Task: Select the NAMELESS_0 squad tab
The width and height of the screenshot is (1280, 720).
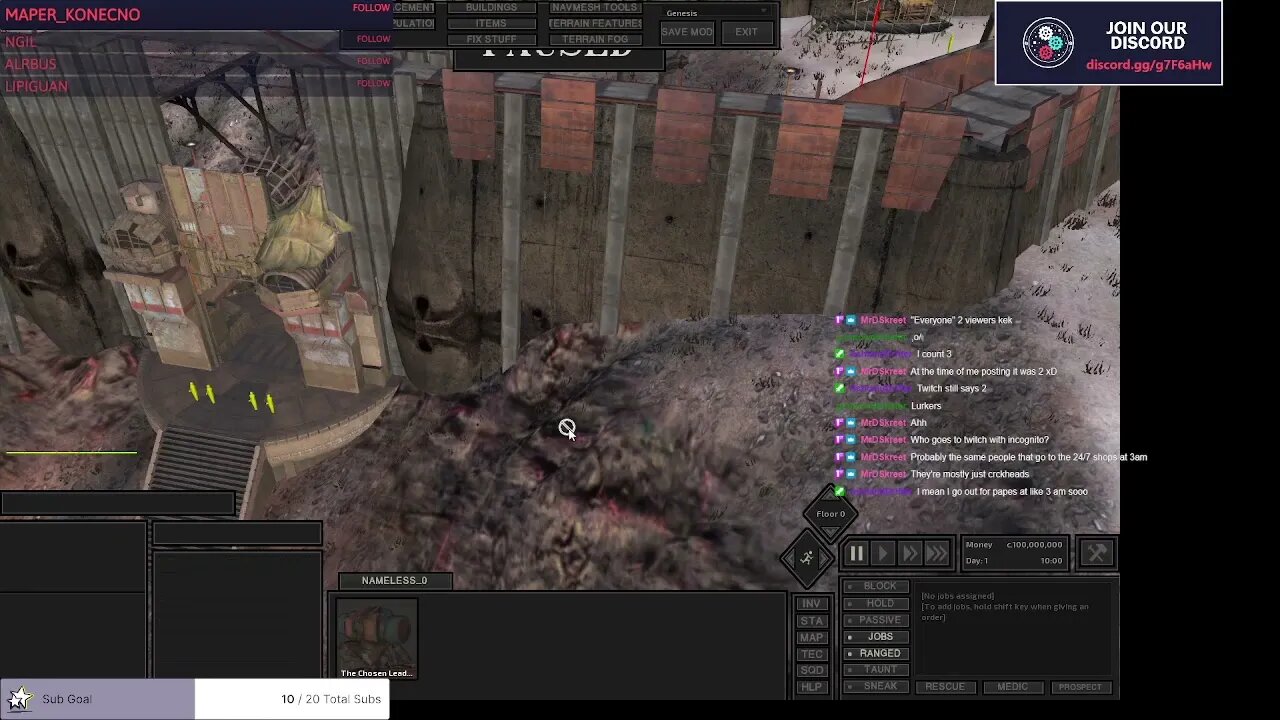Action: coord(395,581)
